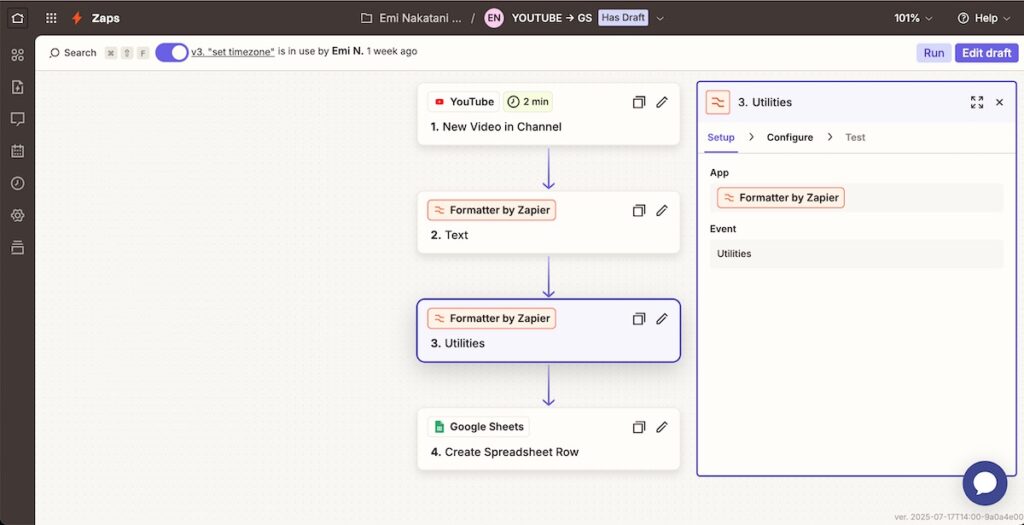Edit step 4 Create Spreadsheet Row
The image size is (1024, 525).
pos(662,427)
